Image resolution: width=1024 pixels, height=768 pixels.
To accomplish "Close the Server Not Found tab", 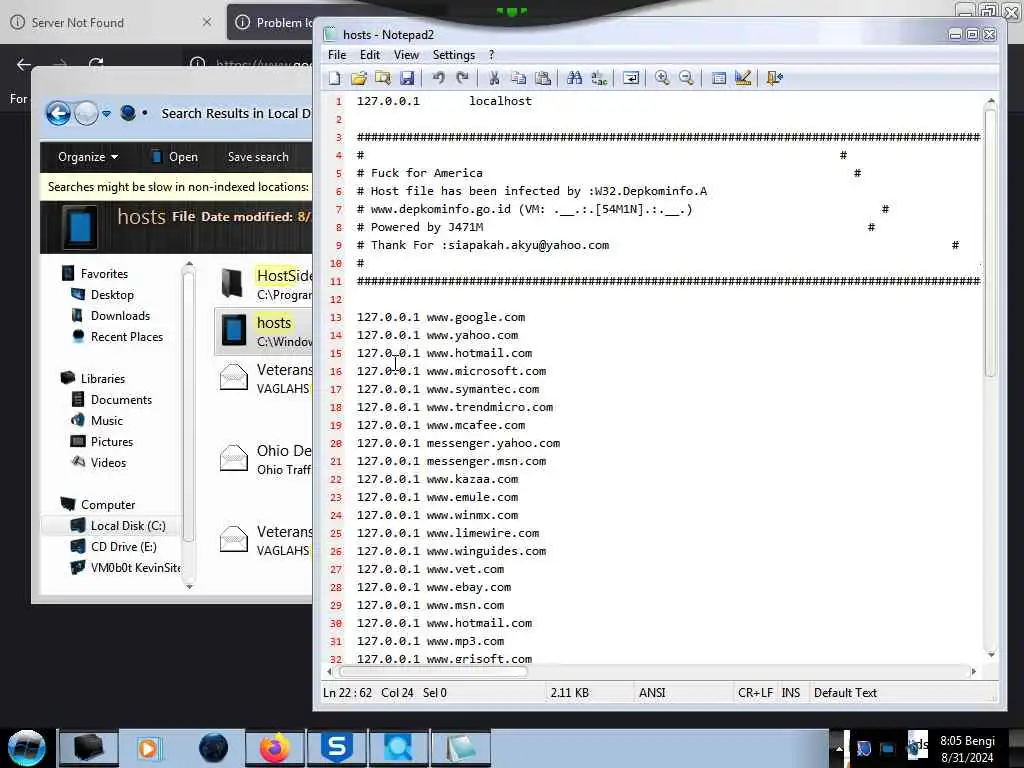I will pyautogui.click(x=207, y=22).
